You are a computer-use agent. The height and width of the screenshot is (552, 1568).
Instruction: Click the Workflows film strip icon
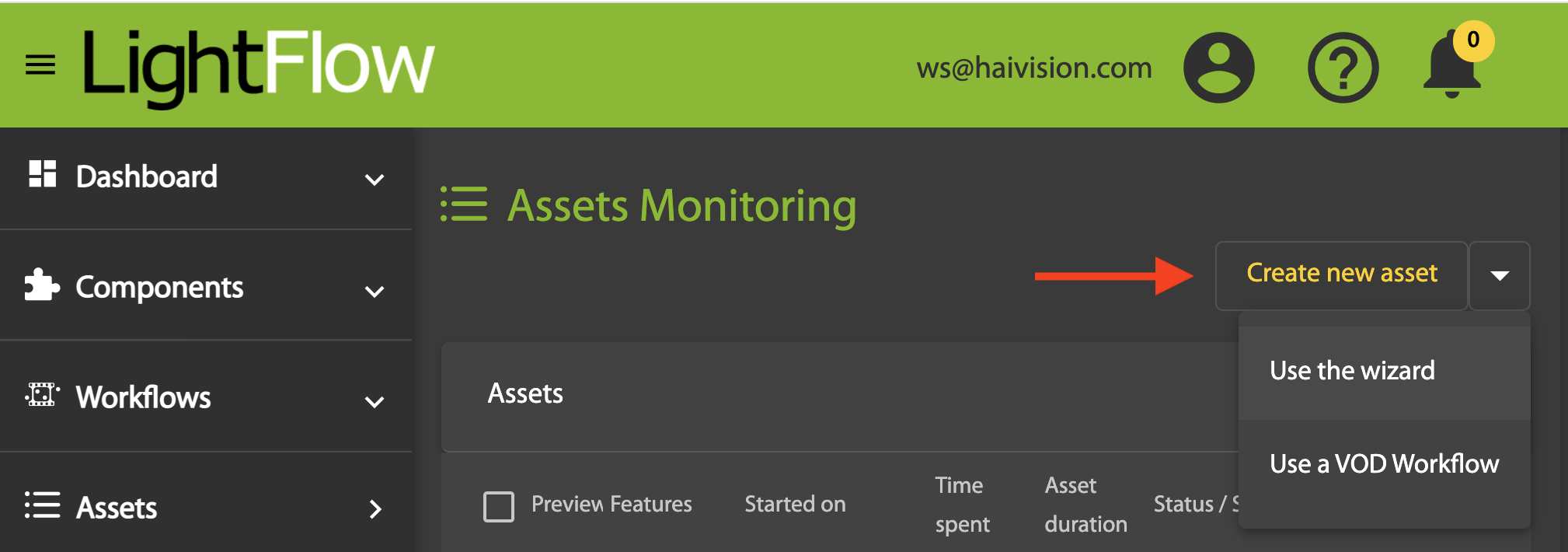[42, 395]
